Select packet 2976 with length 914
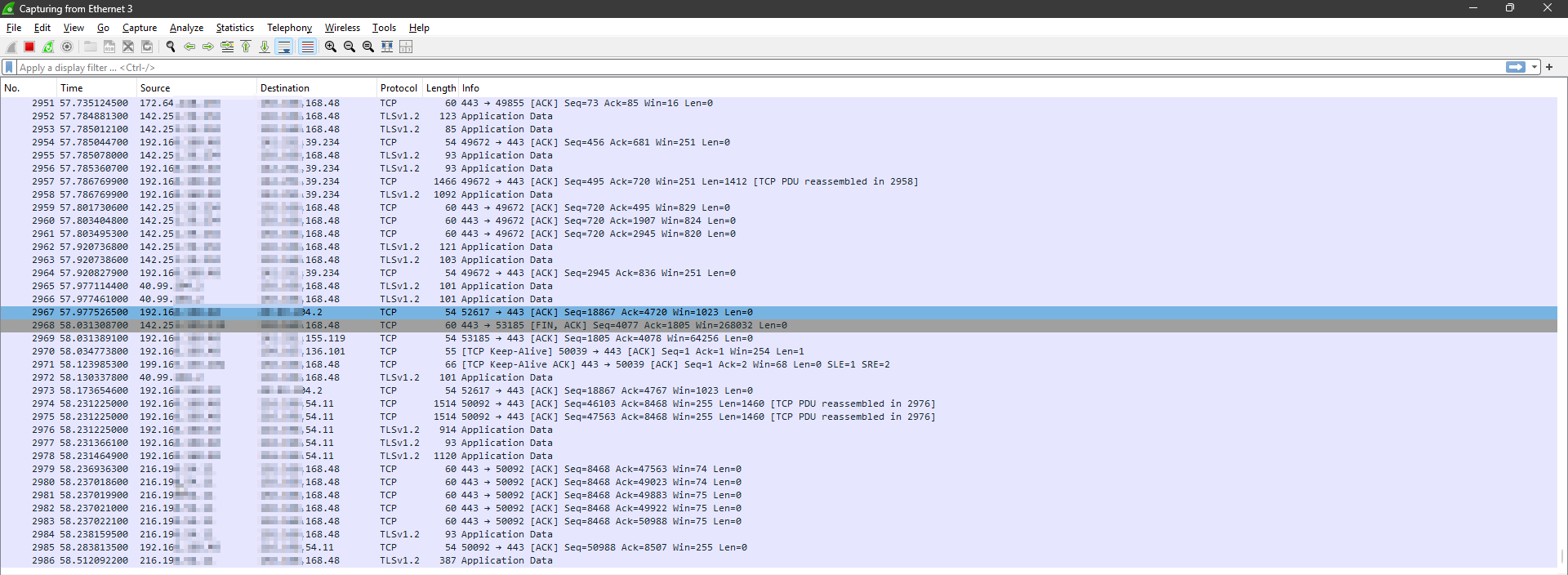 coord(779,430)
